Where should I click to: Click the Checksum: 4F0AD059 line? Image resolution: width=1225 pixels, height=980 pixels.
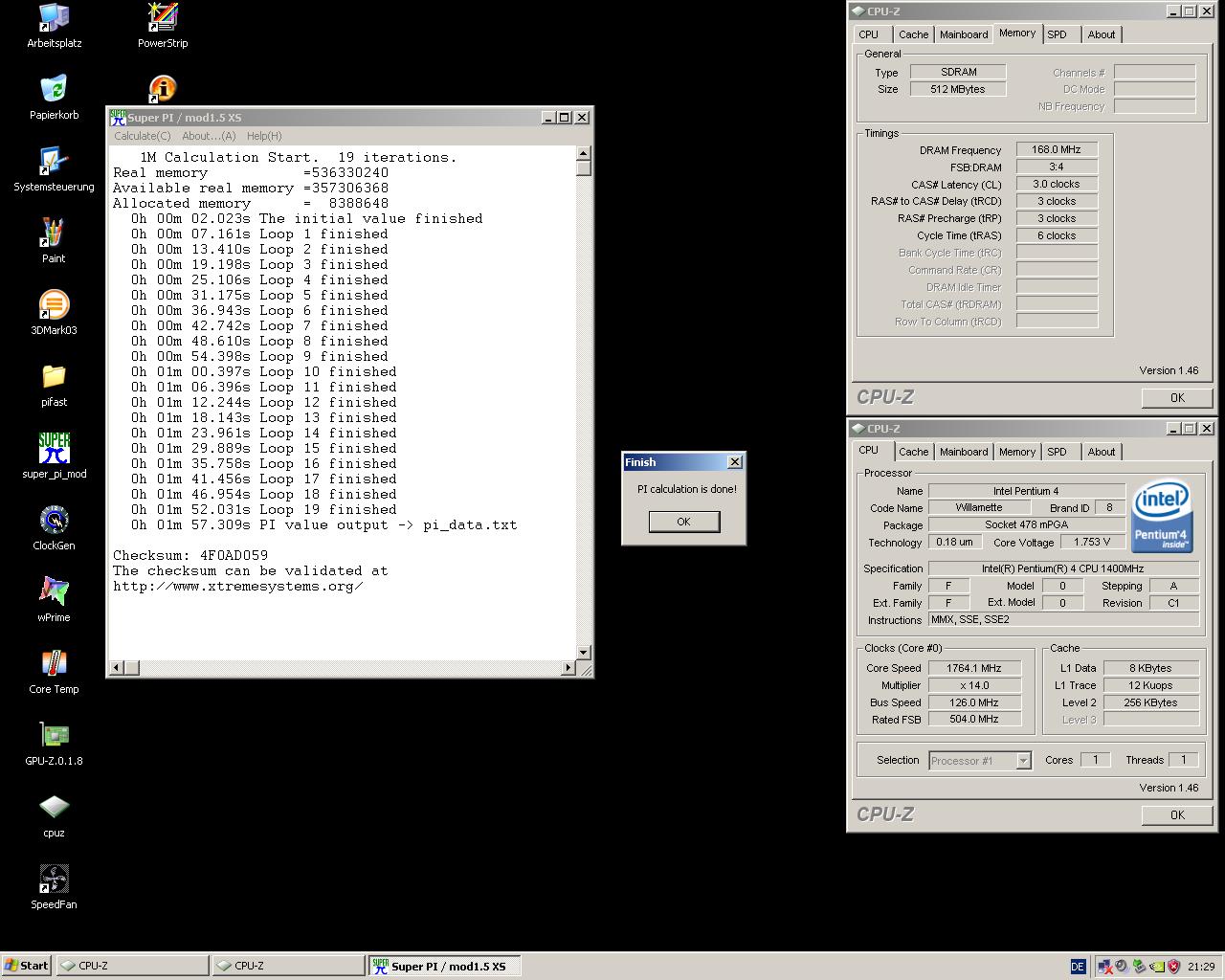[190, 555]
